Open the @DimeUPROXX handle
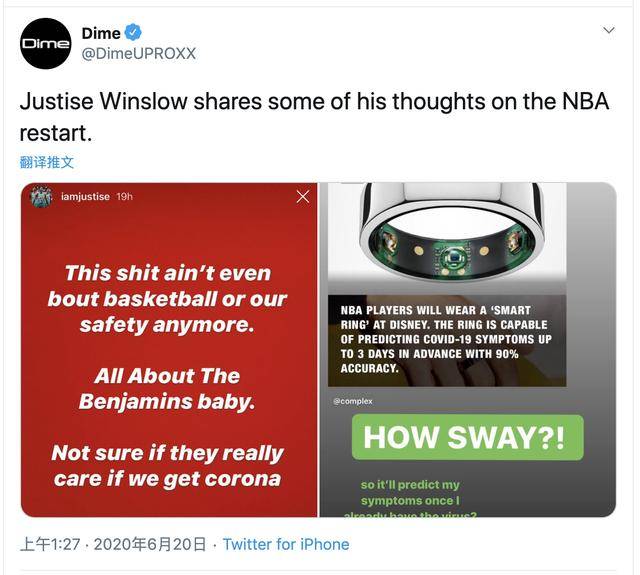 [x=139, y=53]
